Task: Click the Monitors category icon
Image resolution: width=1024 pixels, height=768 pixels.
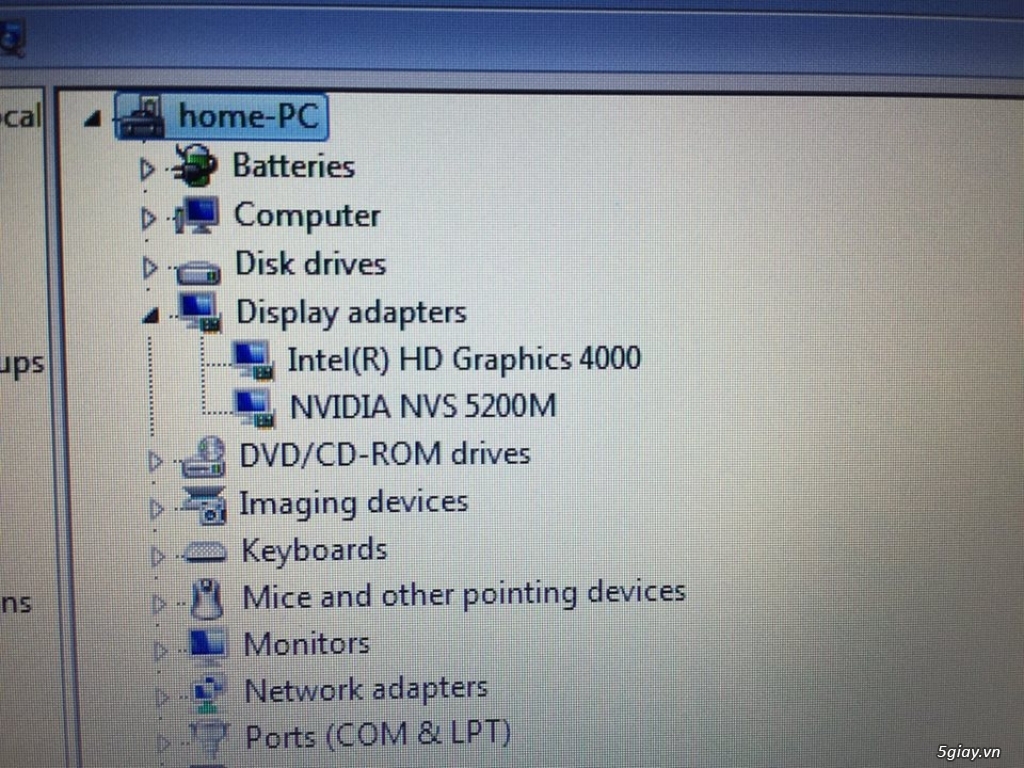Action: (208, 646)
